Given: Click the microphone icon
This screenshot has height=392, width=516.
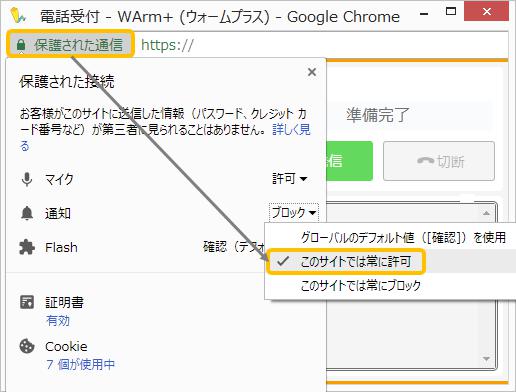Looking at the screenshot, I should [x=27, y=179].
